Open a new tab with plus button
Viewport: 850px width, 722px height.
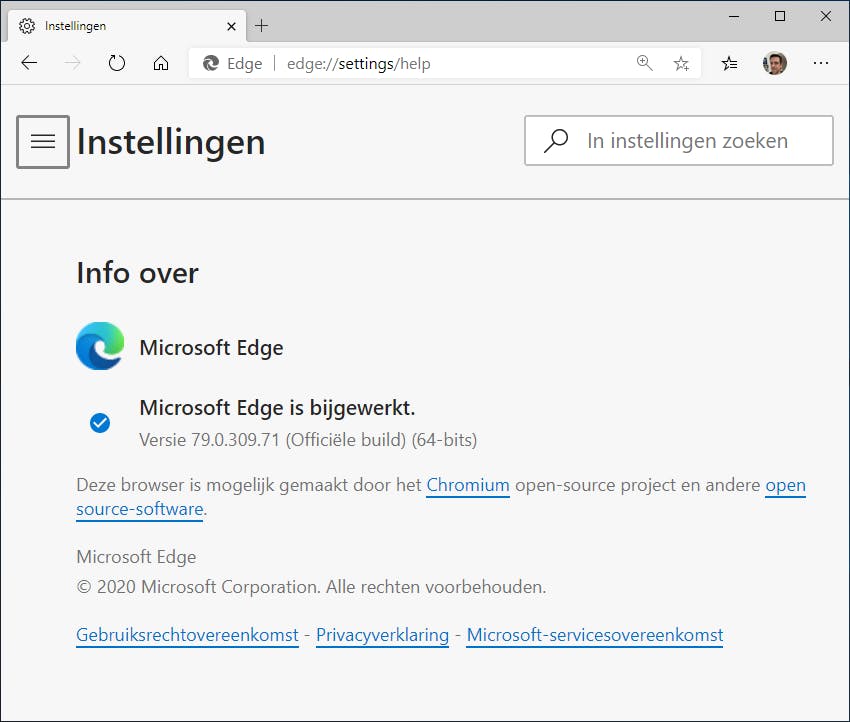pos(262,25)
